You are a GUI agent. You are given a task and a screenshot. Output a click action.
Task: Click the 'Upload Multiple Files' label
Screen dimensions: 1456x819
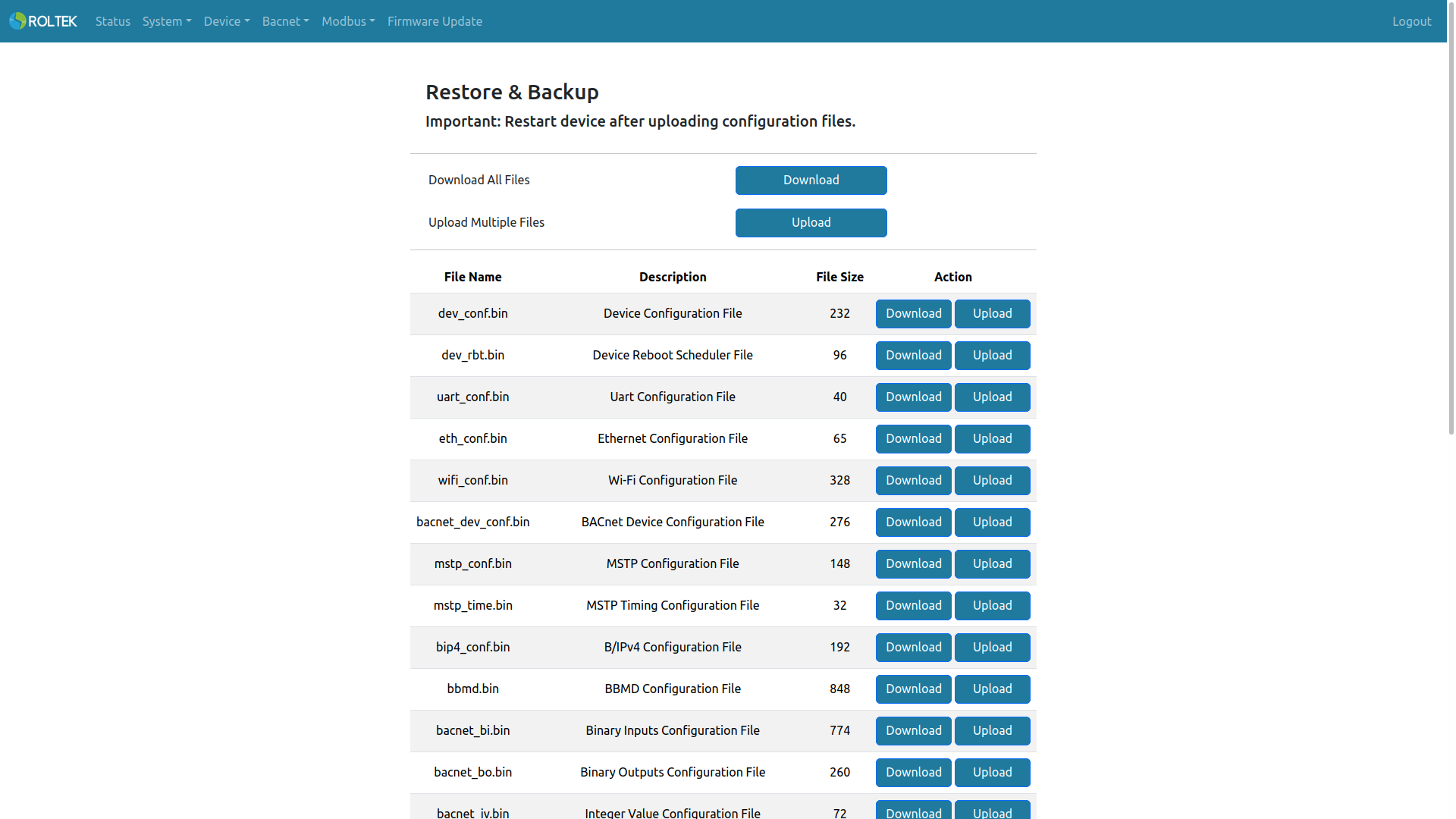coord(486,223)
